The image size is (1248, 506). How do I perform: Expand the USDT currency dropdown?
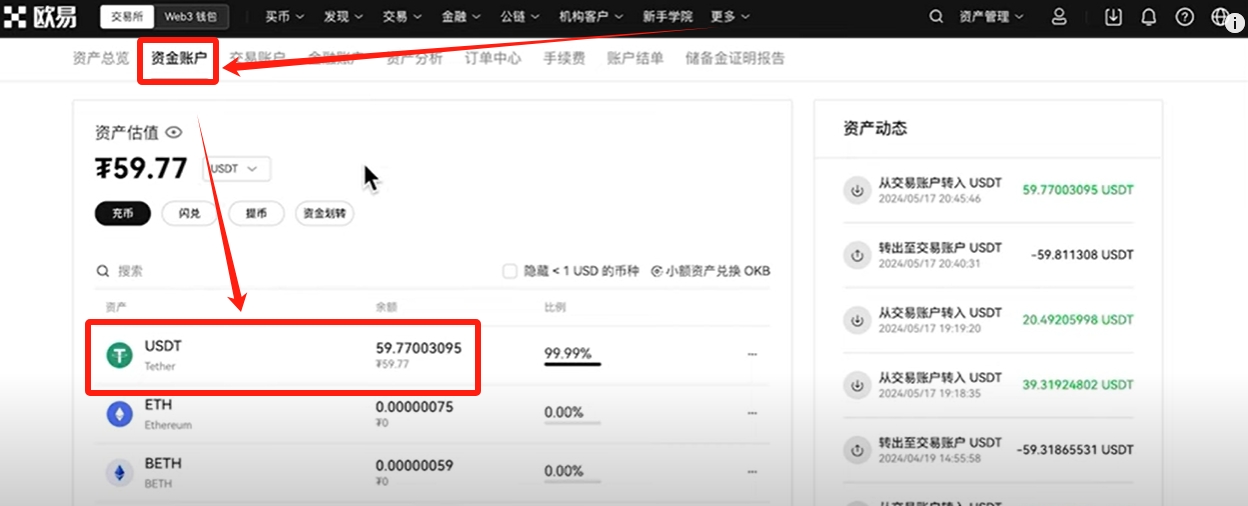(x=236, y=169)
